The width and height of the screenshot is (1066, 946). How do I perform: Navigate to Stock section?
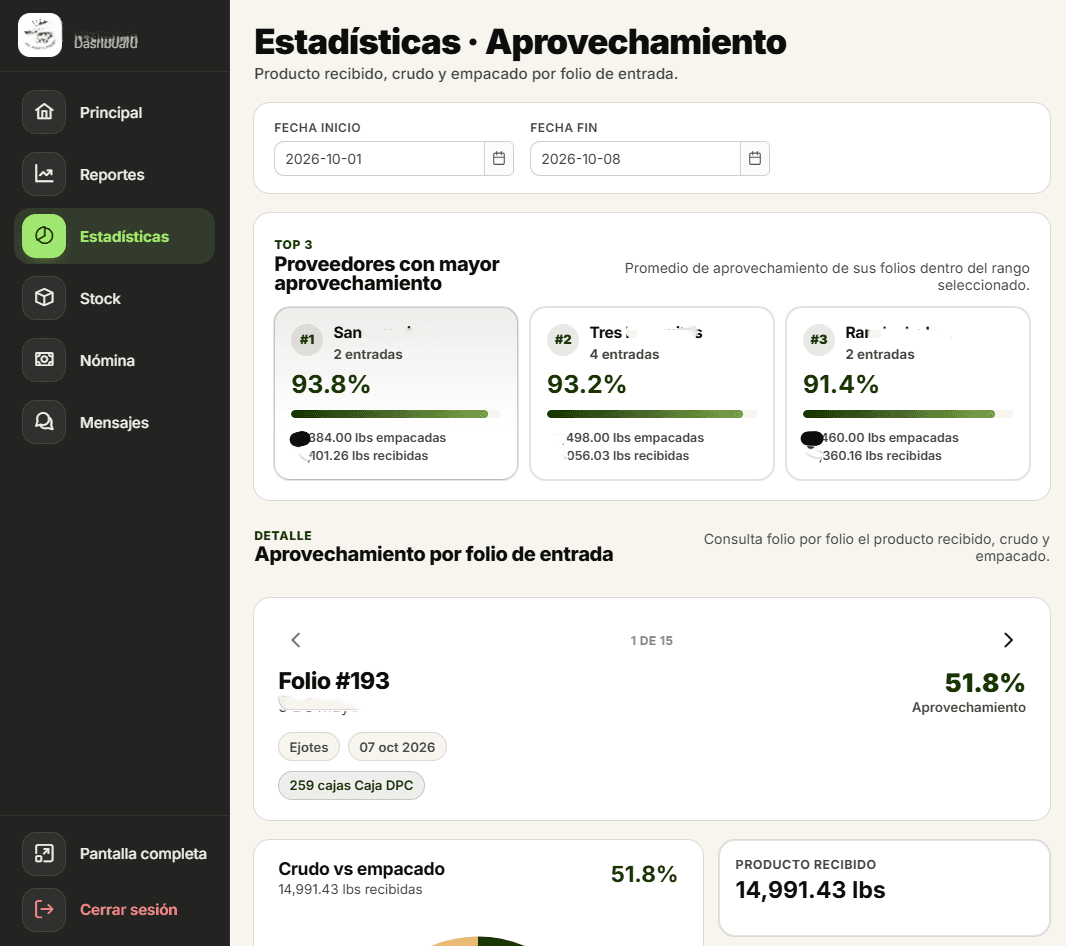(114, 298)
